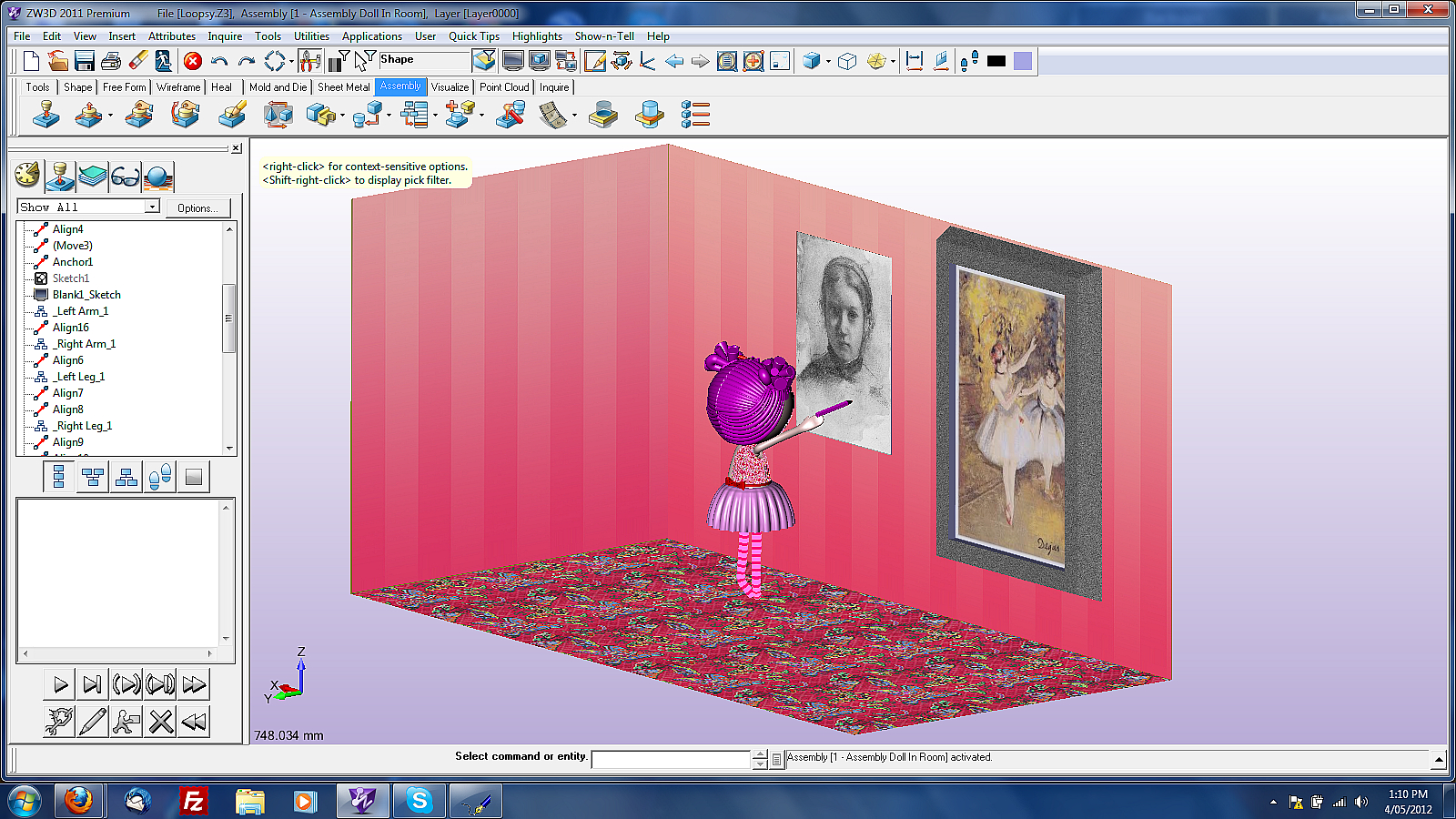Click the play button in history controls
The width and height of the screenshot is (1456, 819).
click(60, 684)
